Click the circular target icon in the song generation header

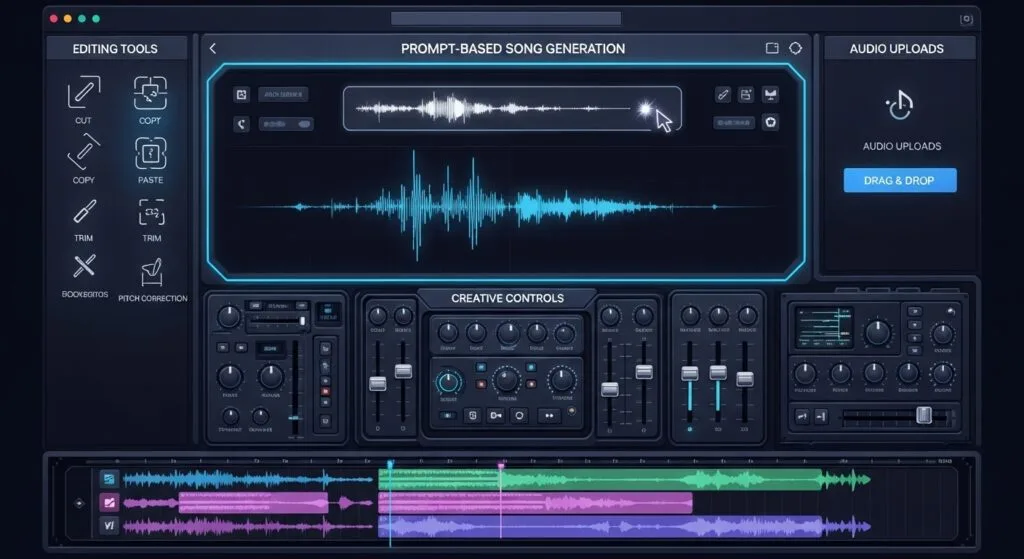(795, 48)
